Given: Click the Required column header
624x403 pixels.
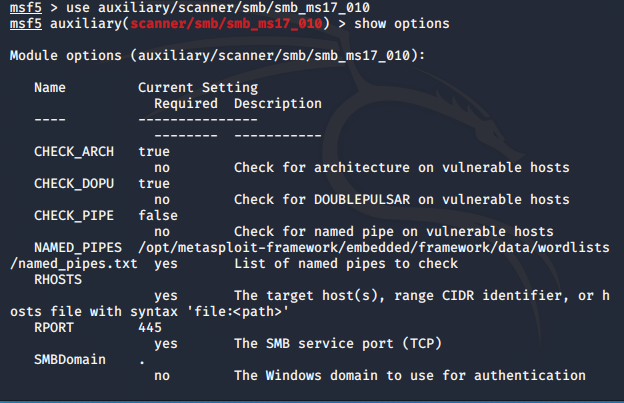Looking at the screenshot, I should [x=186, y=103].
